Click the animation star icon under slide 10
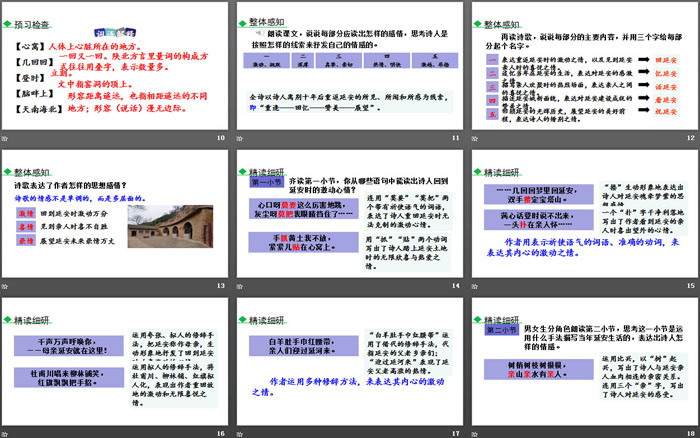Image resolution: width=700 pixels, height=438 pixels. point(5,138)
